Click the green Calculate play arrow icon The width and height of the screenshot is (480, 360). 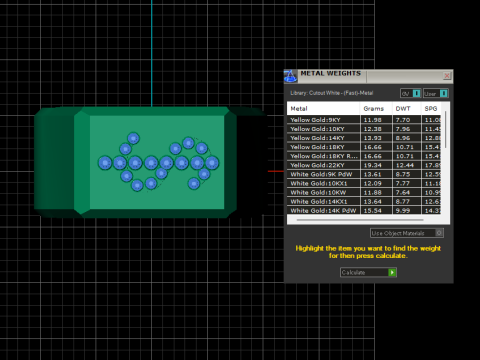392,272
